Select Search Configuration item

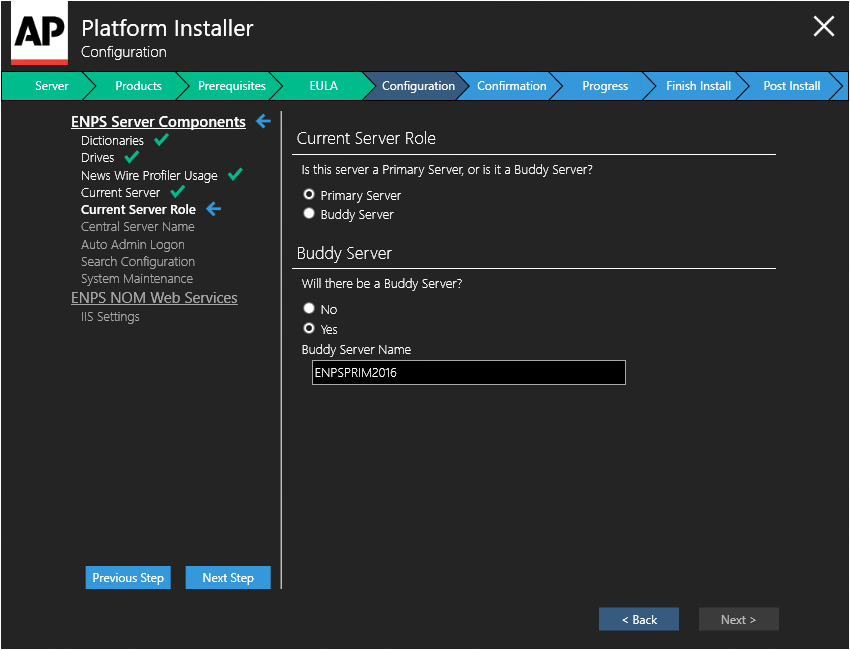(x=138, y=261)
